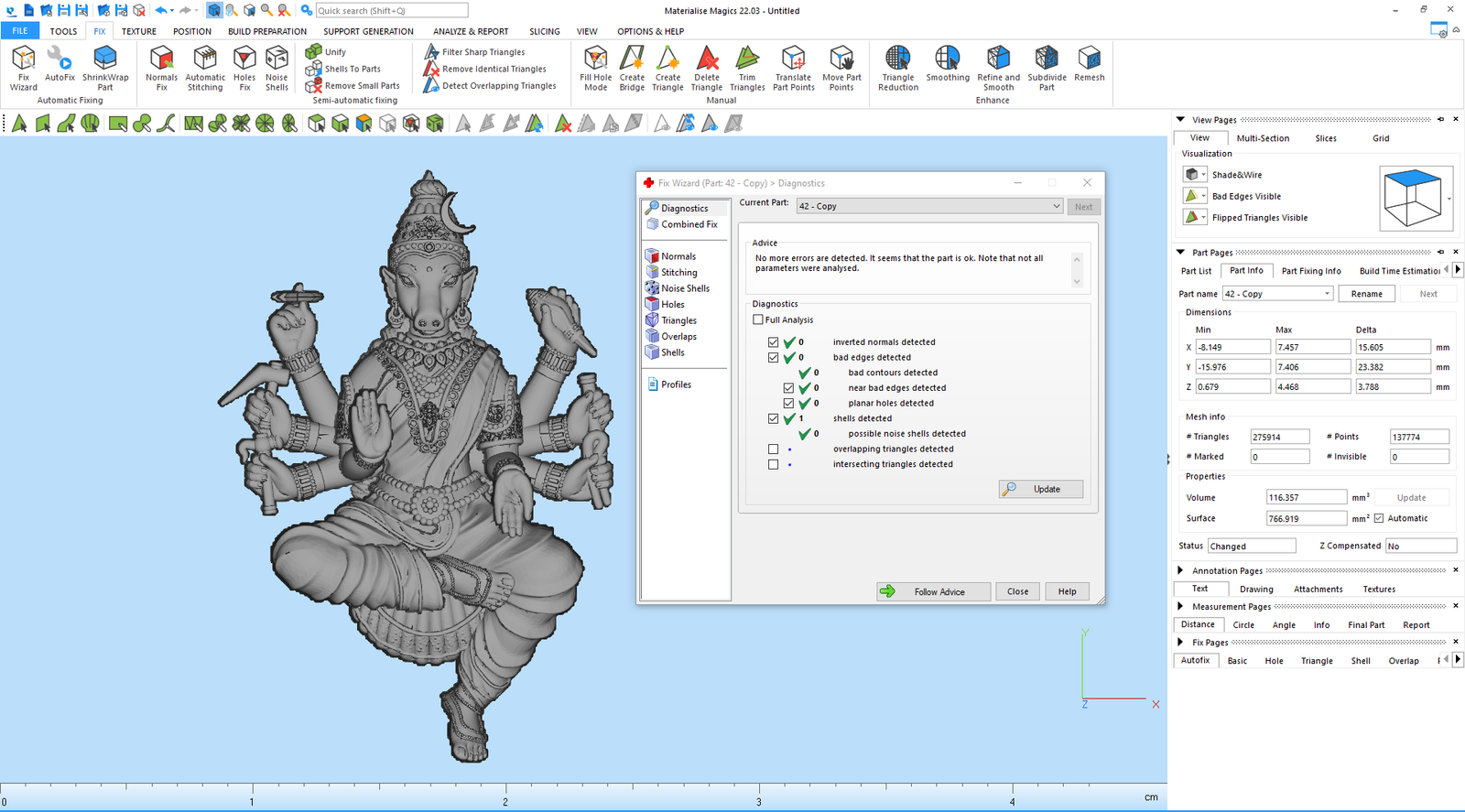Click the Volume value field

[x=1307, y=497]
